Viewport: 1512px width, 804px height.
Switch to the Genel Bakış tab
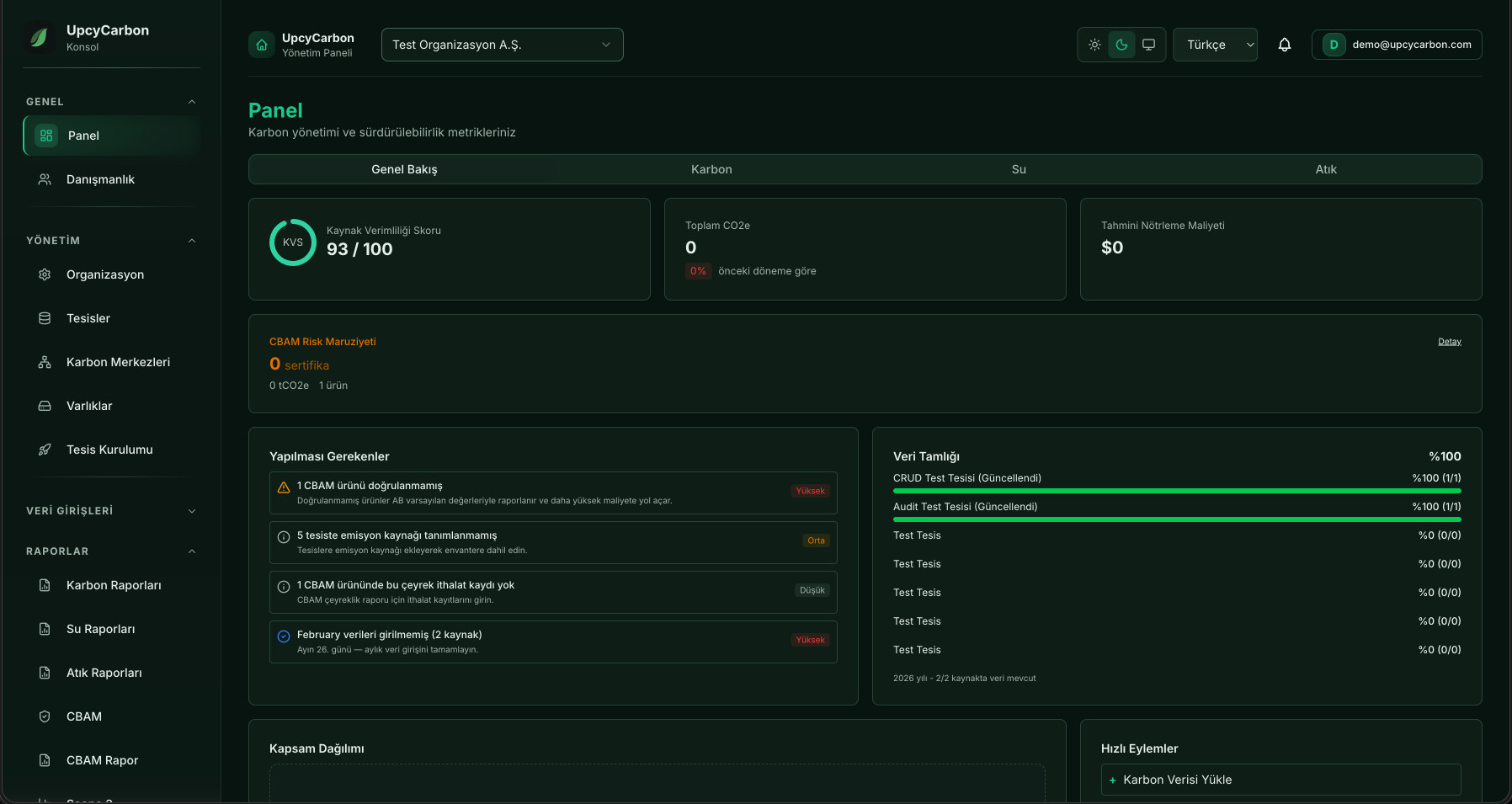click(404, 169)
